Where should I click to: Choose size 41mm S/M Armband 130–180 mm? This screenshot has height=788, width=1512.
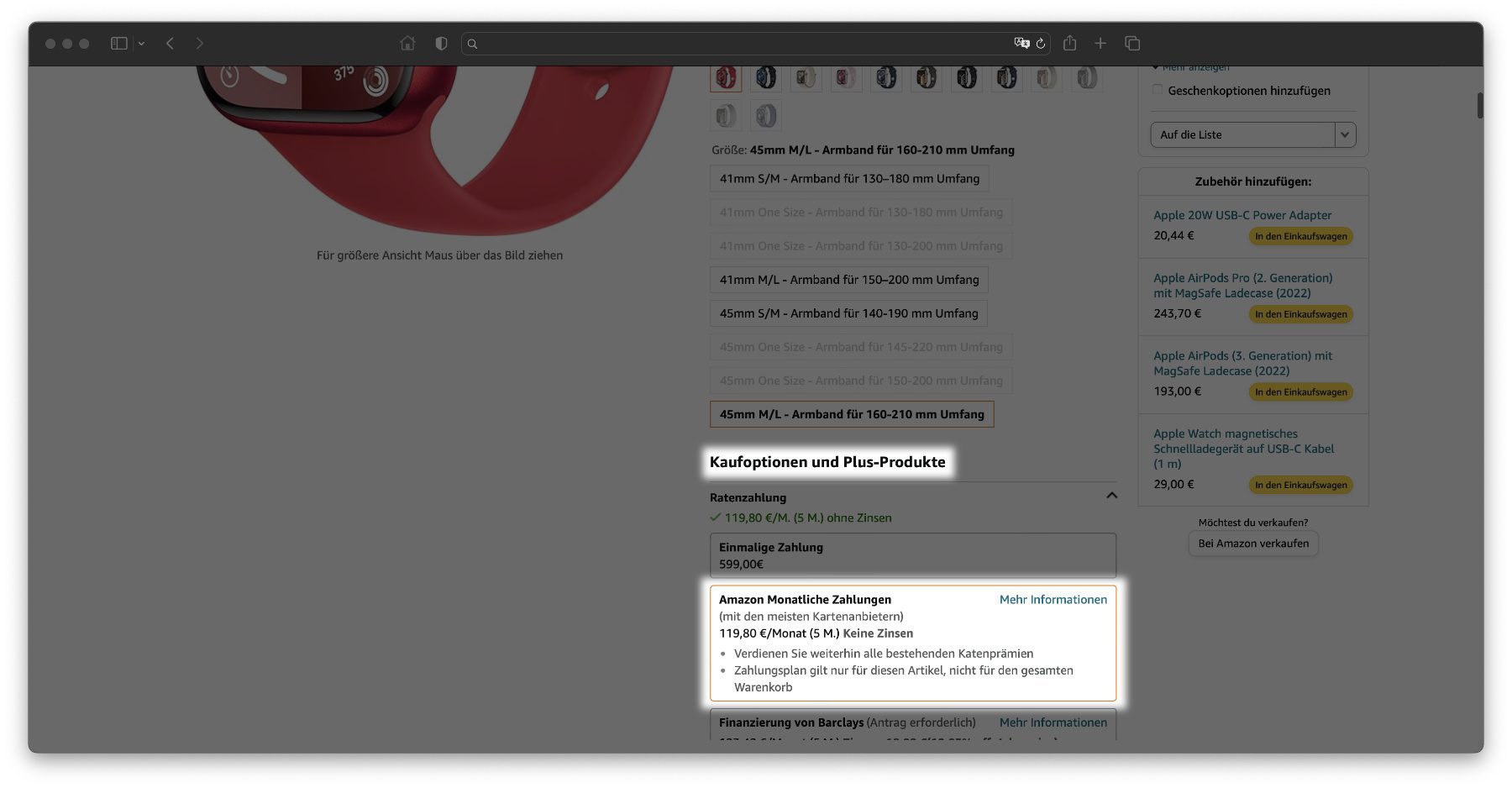pyautogui.click(x=849, y=179)
